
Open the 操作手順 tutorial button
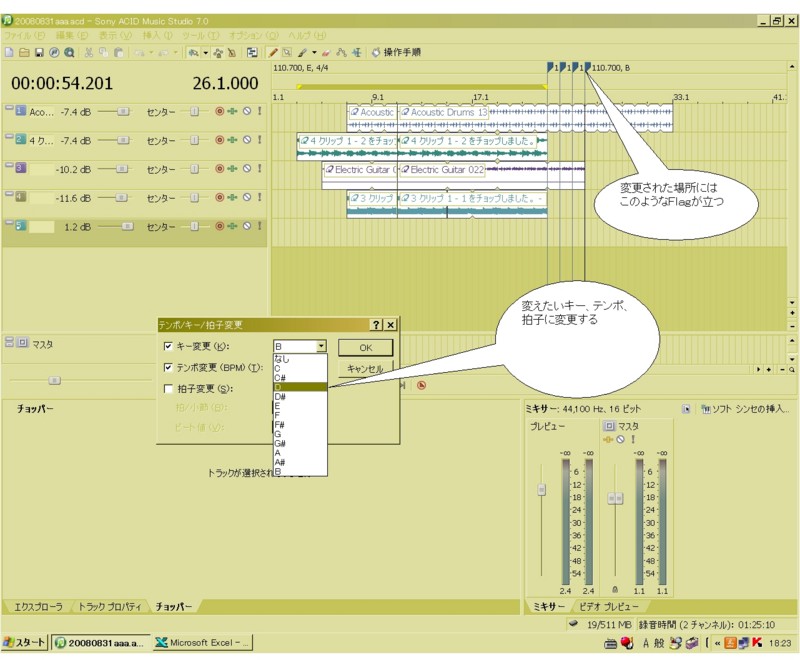point(396,53)
